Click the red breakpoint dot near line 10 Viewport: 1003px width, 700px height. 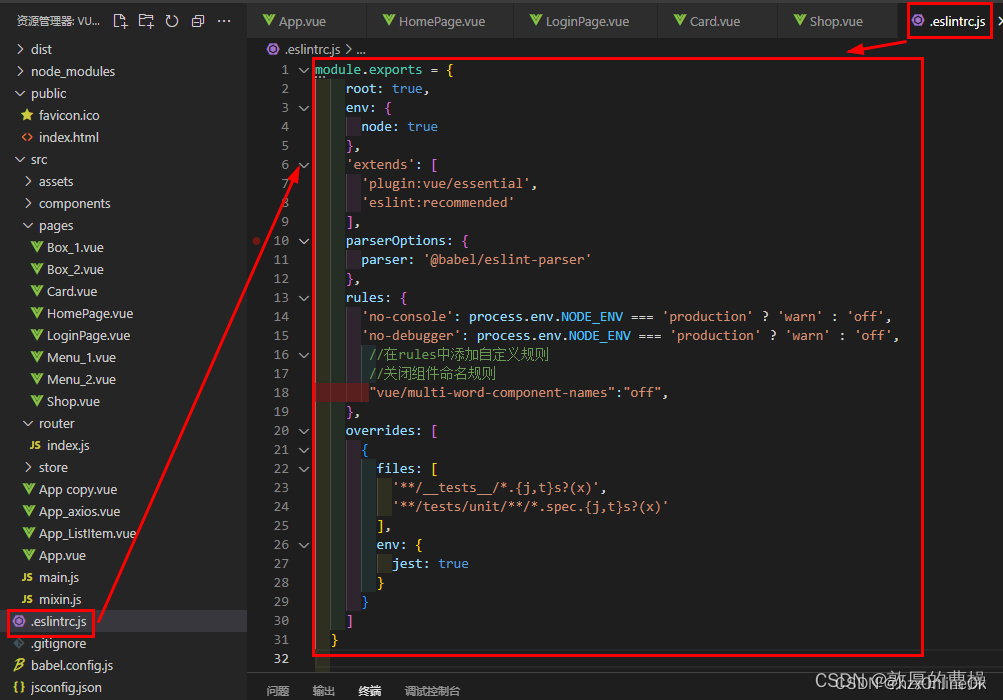[x=257, y=241]
